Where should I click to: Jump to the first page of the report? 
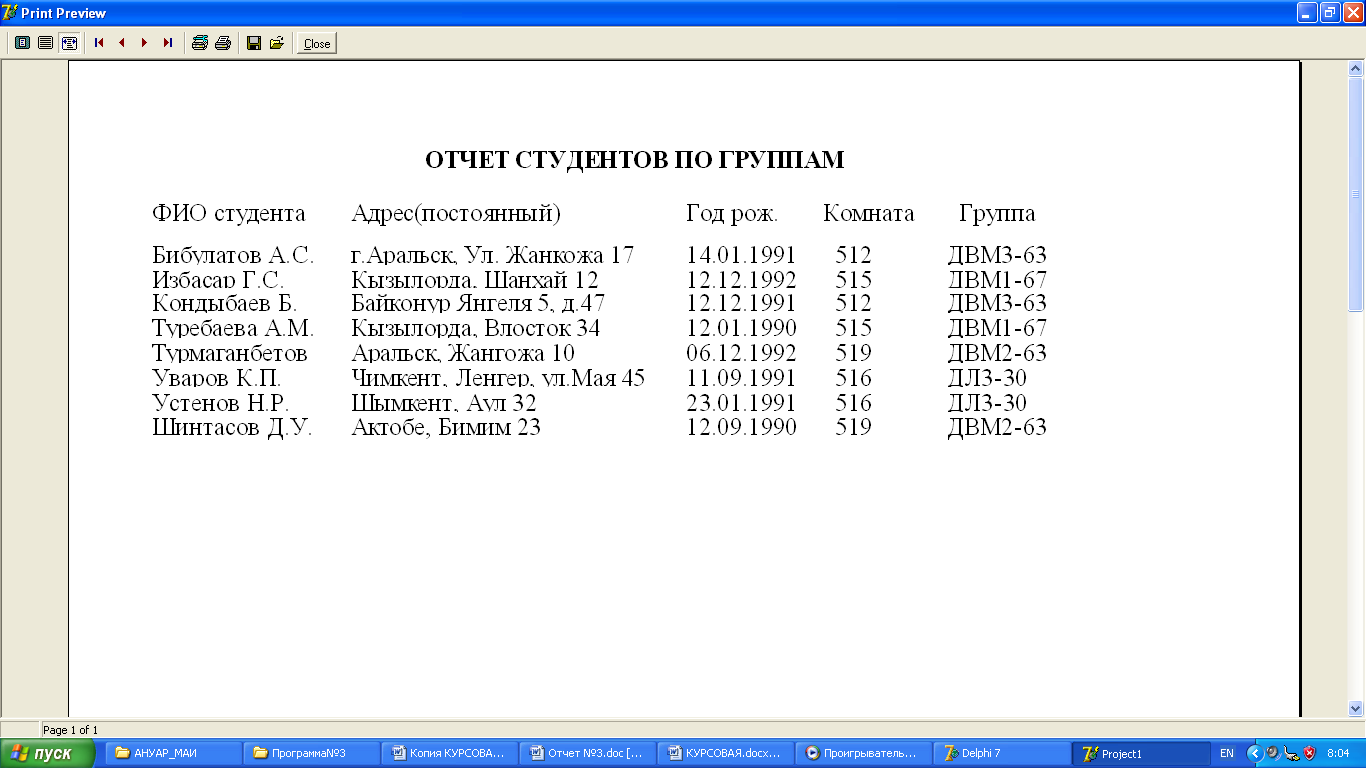[x=99, y=43]
